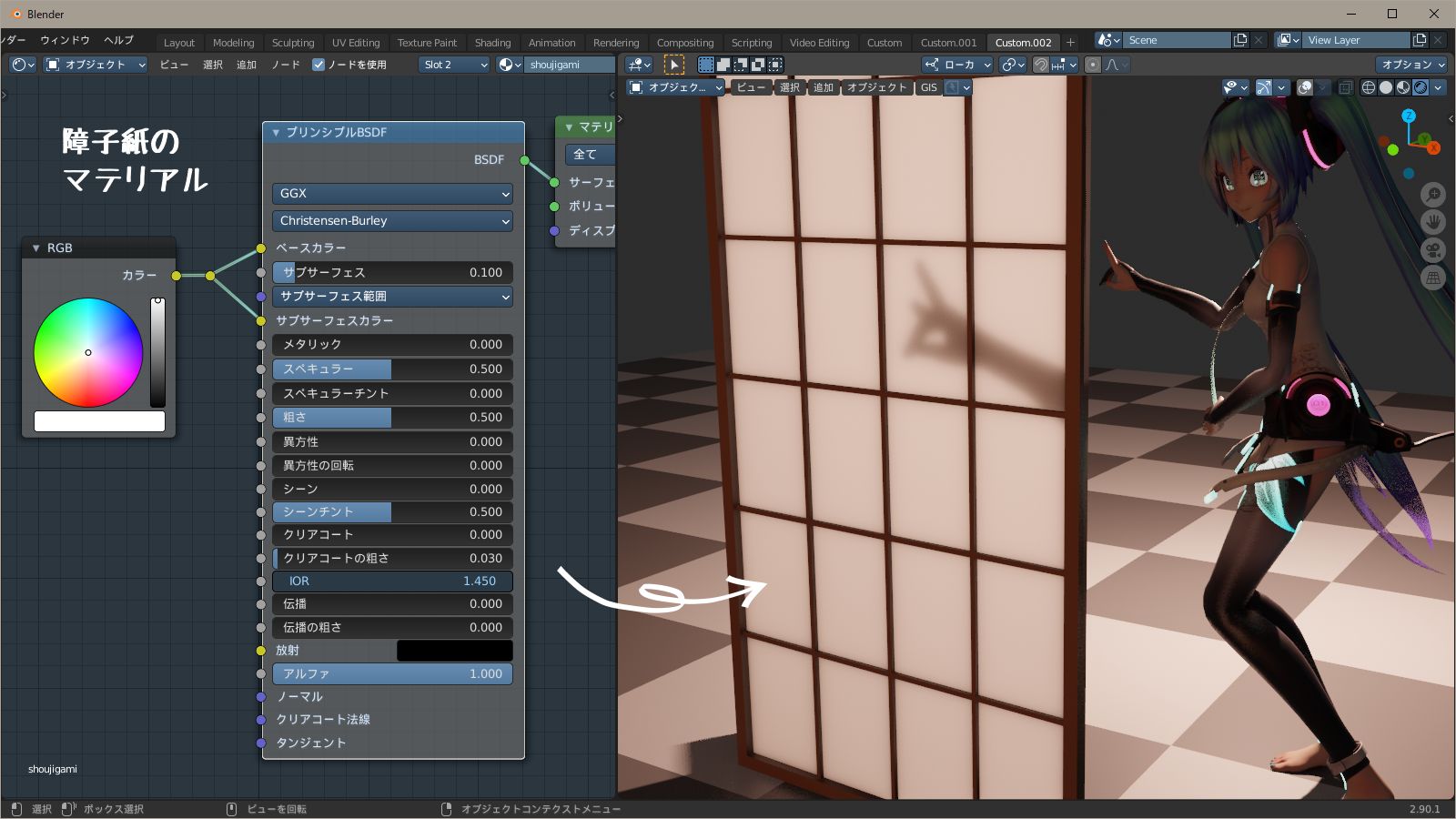Click the RGB node color wheel

click(x=88, y=352)
